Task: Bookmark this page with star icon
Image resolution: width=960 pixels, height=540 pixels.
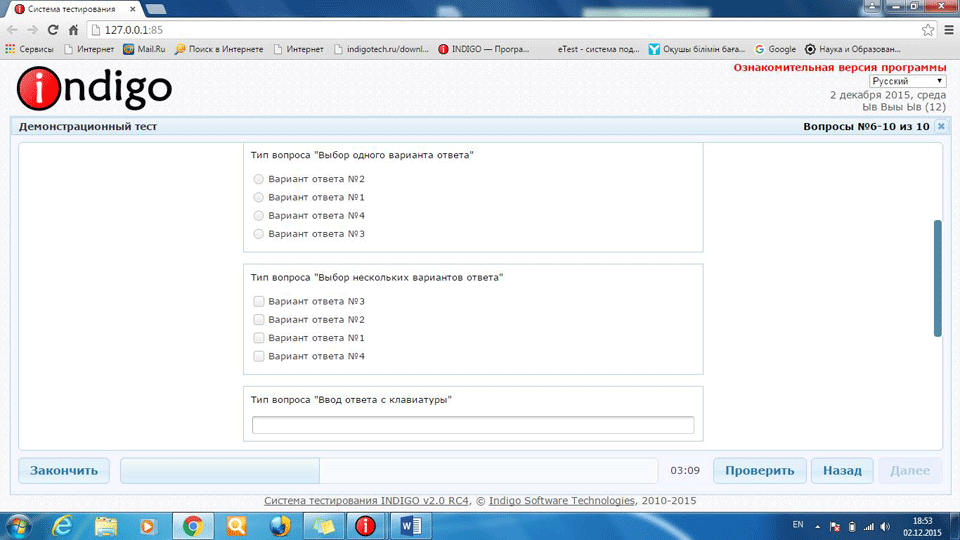Action: (927, 29)
